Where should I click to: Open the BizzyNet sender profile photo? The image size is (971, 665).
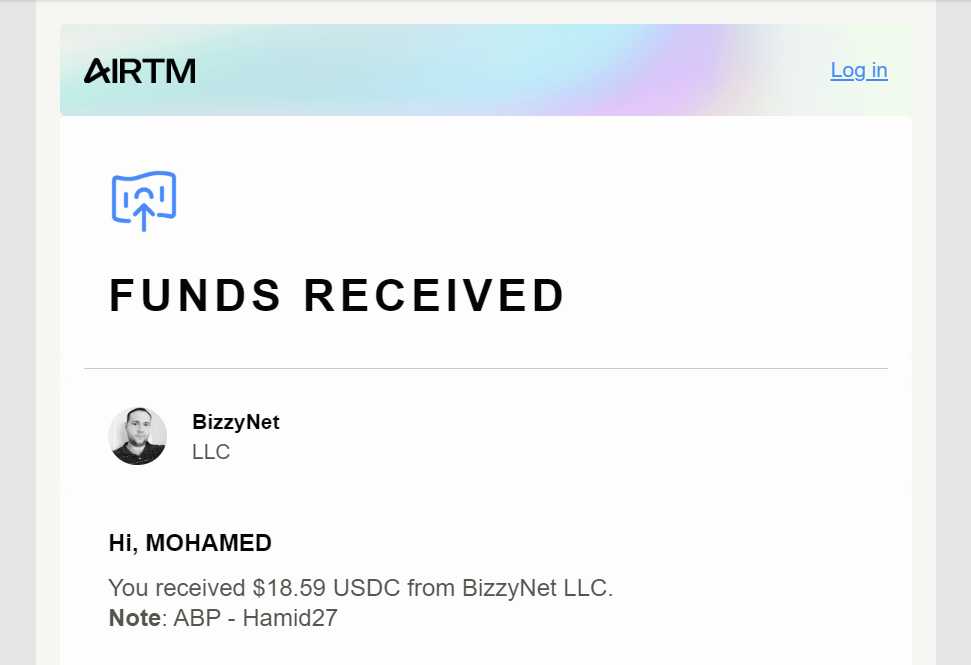(137, 436)
